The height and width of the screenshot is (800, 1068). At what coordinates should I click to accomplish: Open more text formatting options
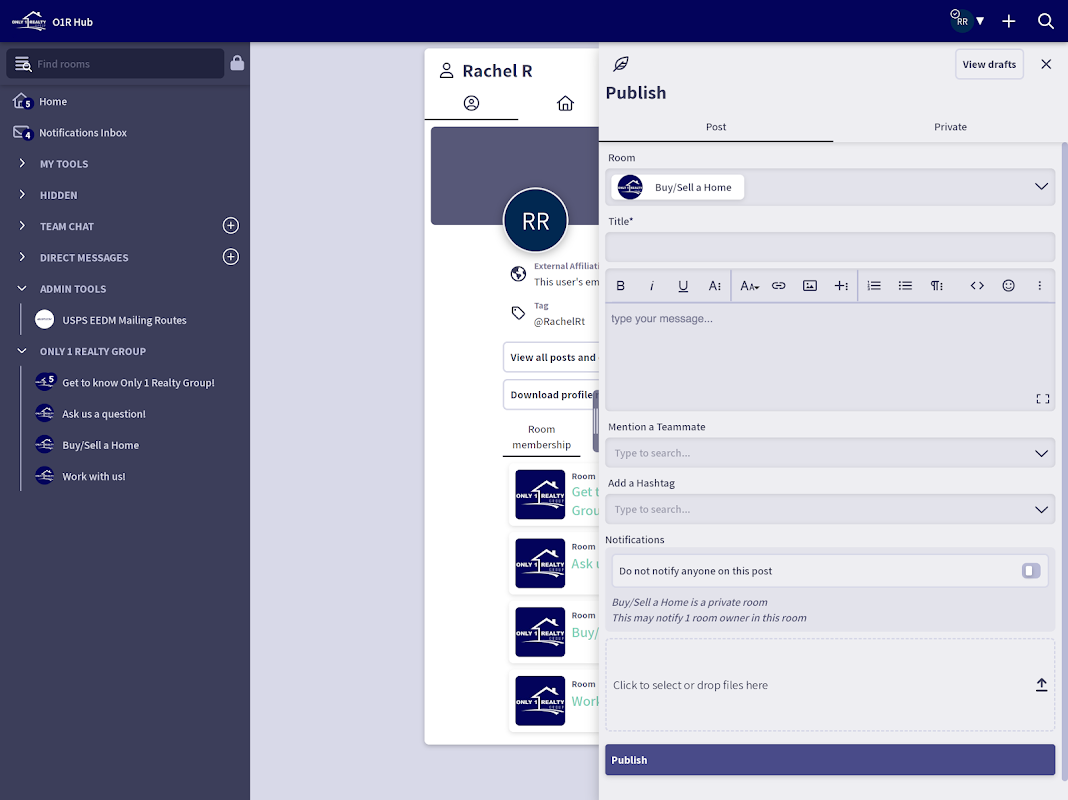[714, 286]
